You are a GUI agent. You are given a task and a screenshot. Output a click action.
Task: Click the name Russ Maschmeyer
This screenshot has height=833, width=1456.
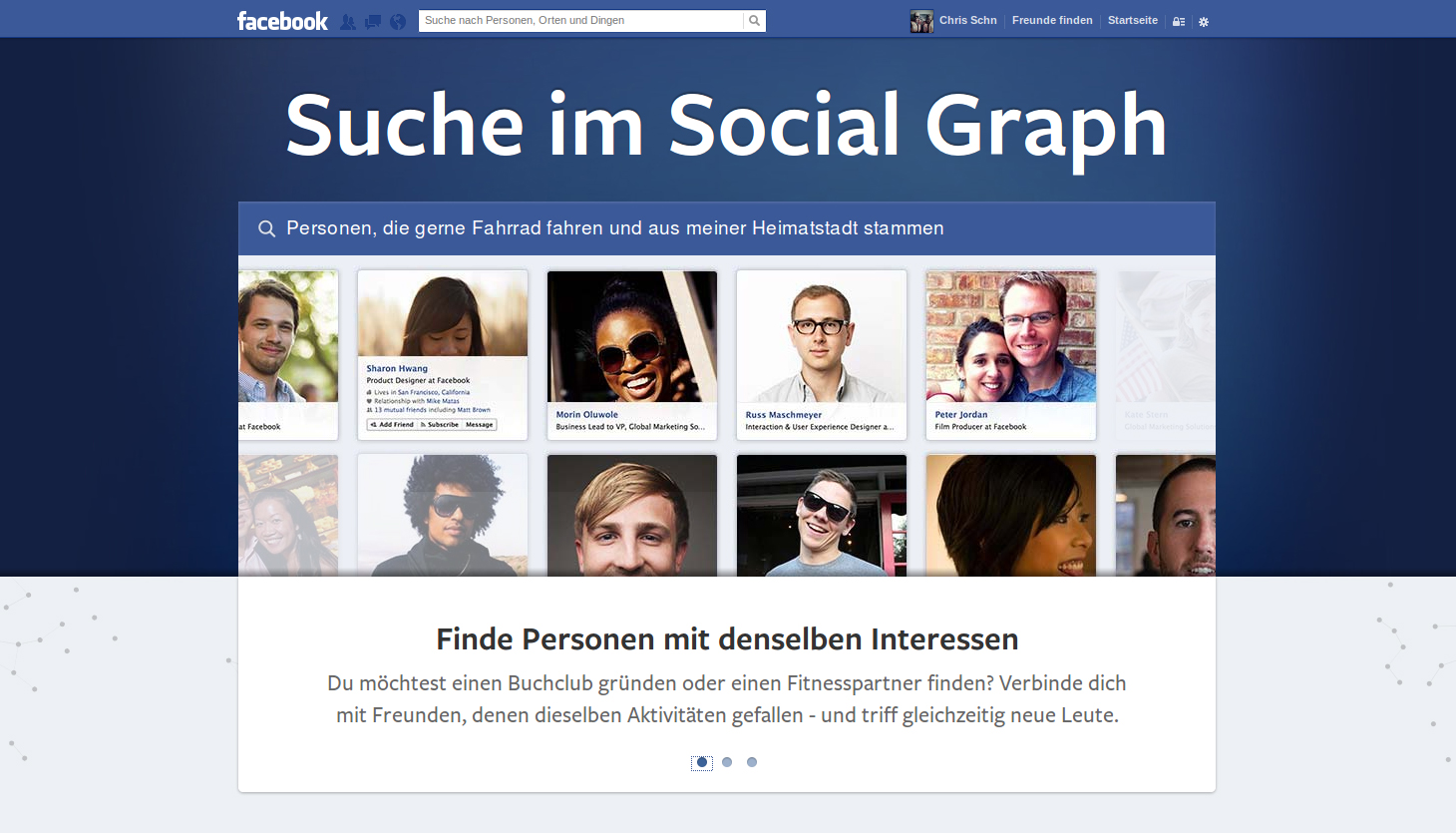pos(784,415)
